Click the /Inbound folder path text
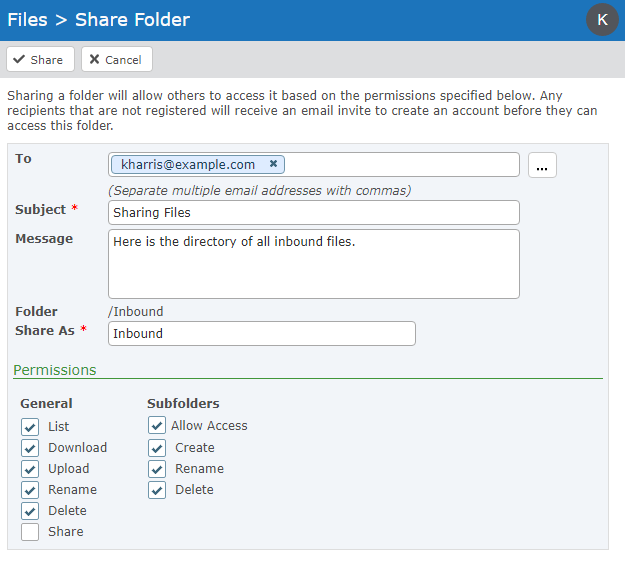Screen dimensions: 625x561 click(x=136, y=311)
